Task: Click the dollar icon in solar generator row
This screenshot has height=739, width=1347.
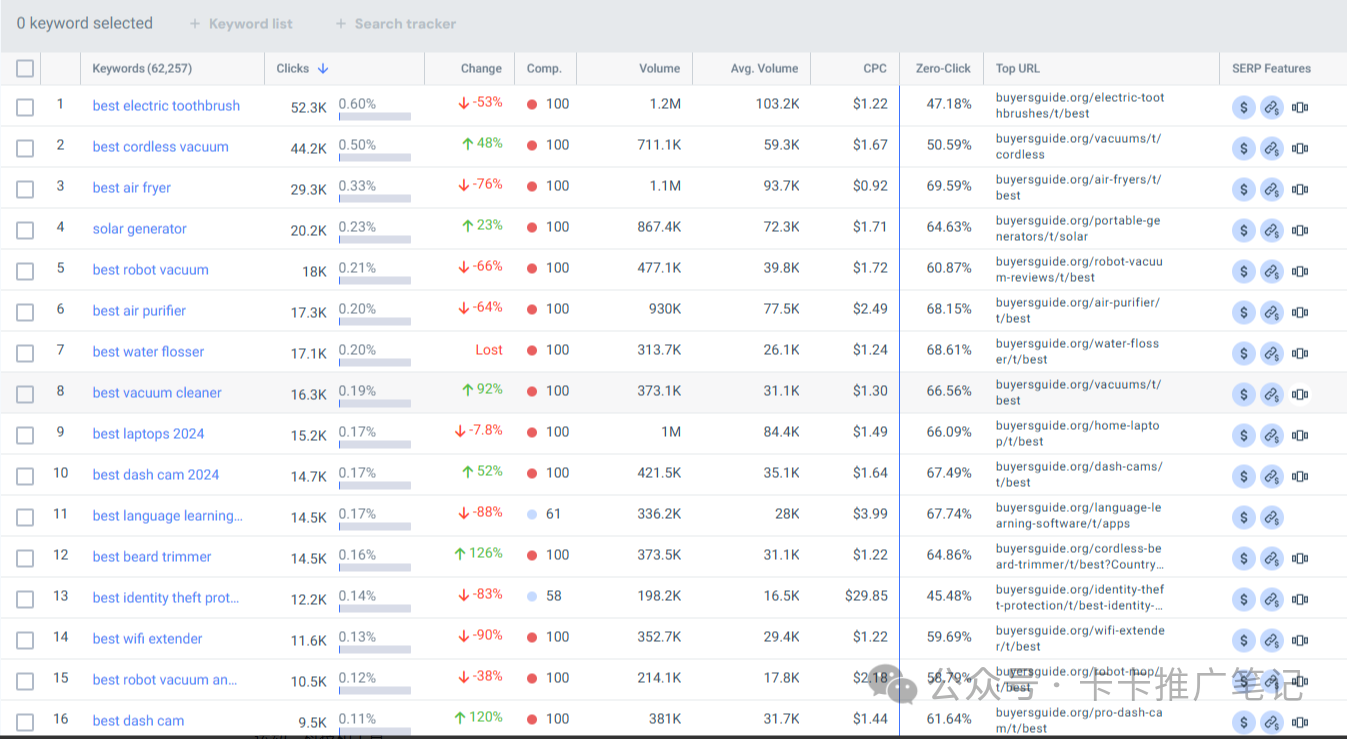Action: point(1243,230)
